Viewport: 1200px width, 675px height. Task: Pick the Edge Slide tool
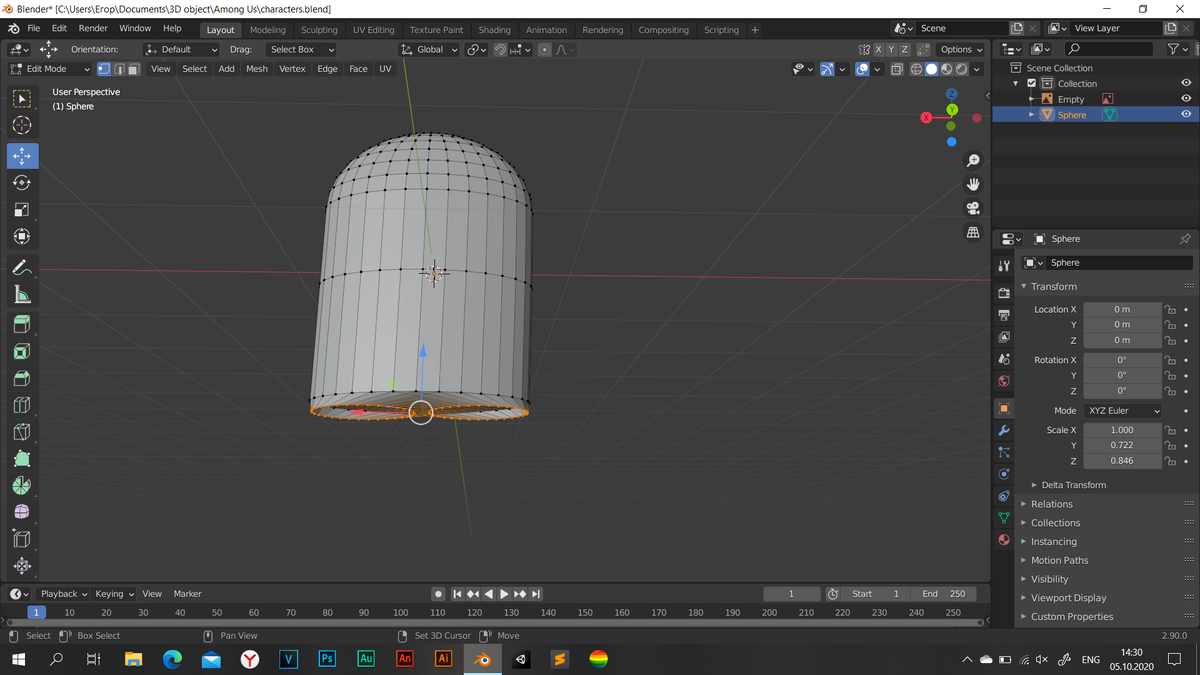coord(22,539)
